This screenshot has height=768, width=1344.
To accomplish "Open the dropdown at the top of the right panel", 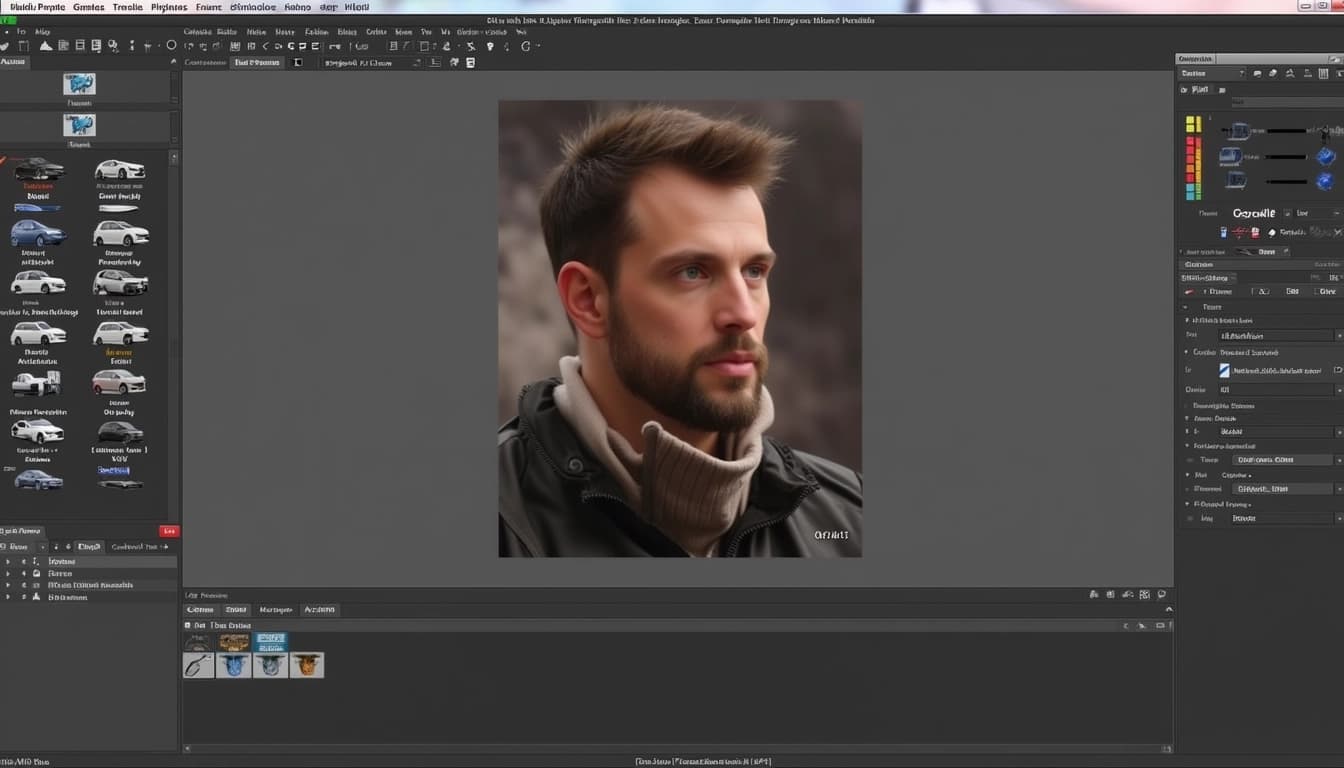I will (1211, 73).
